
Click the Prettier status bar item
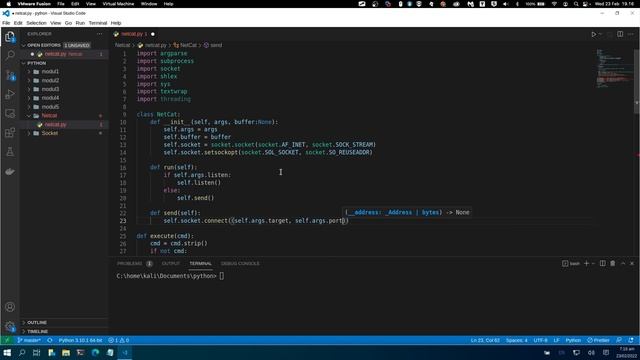pos(598,340)
